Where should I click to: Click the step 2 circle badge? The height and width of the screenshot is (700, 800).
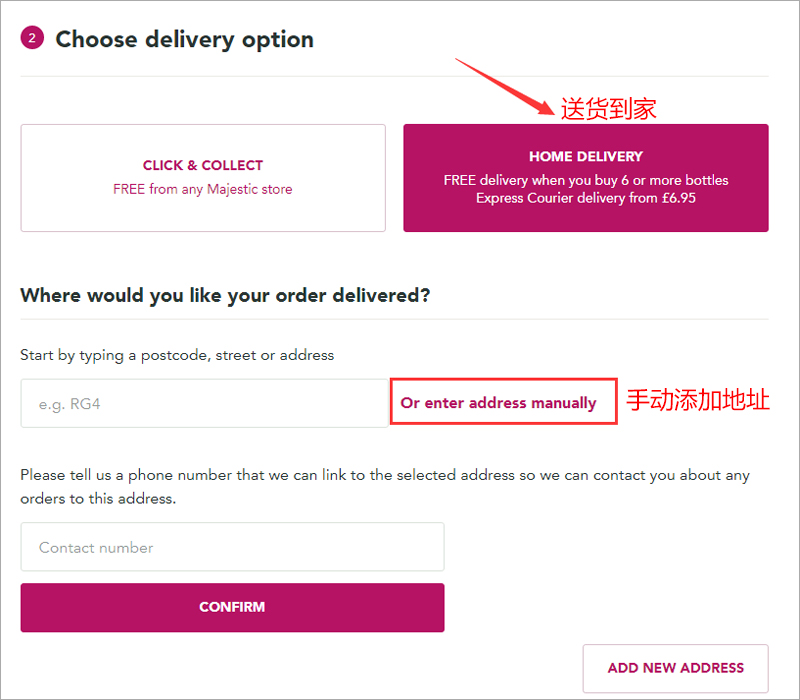coord(32,38)
